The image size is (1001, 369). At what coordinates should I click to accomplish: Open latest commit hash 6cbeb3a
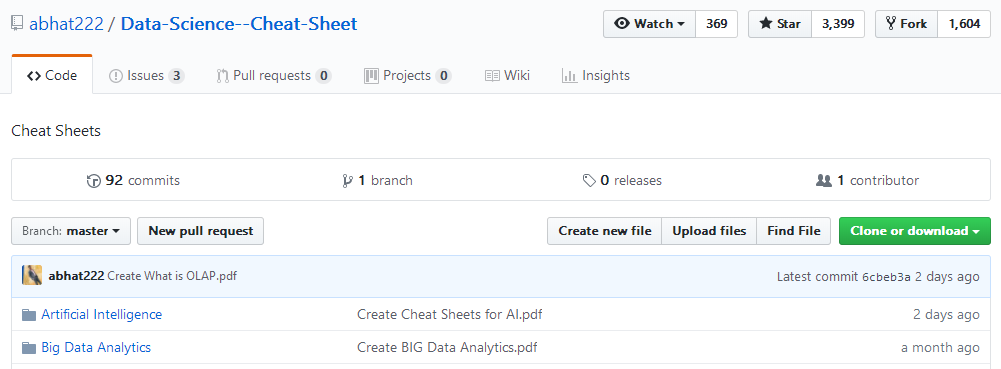886,277
